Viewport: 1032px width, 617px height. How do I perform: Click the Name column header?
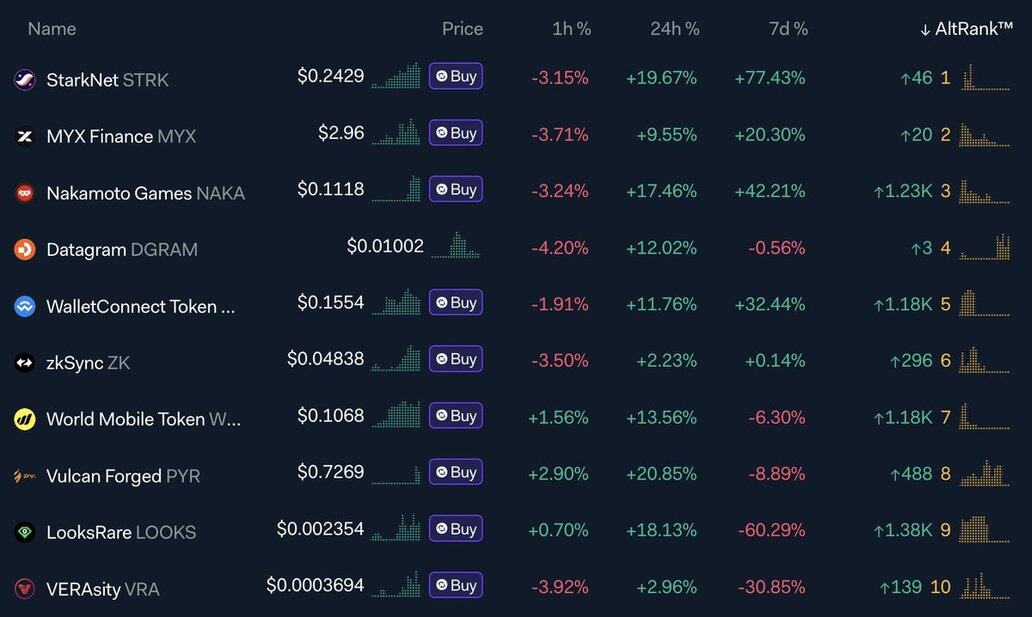coord(52,29)
